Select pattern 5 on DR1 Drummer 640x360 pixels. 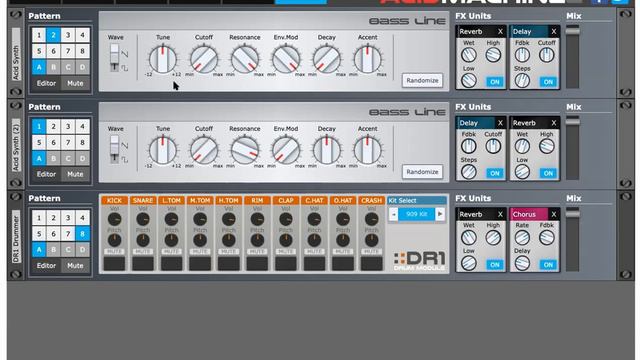(39, 234)
